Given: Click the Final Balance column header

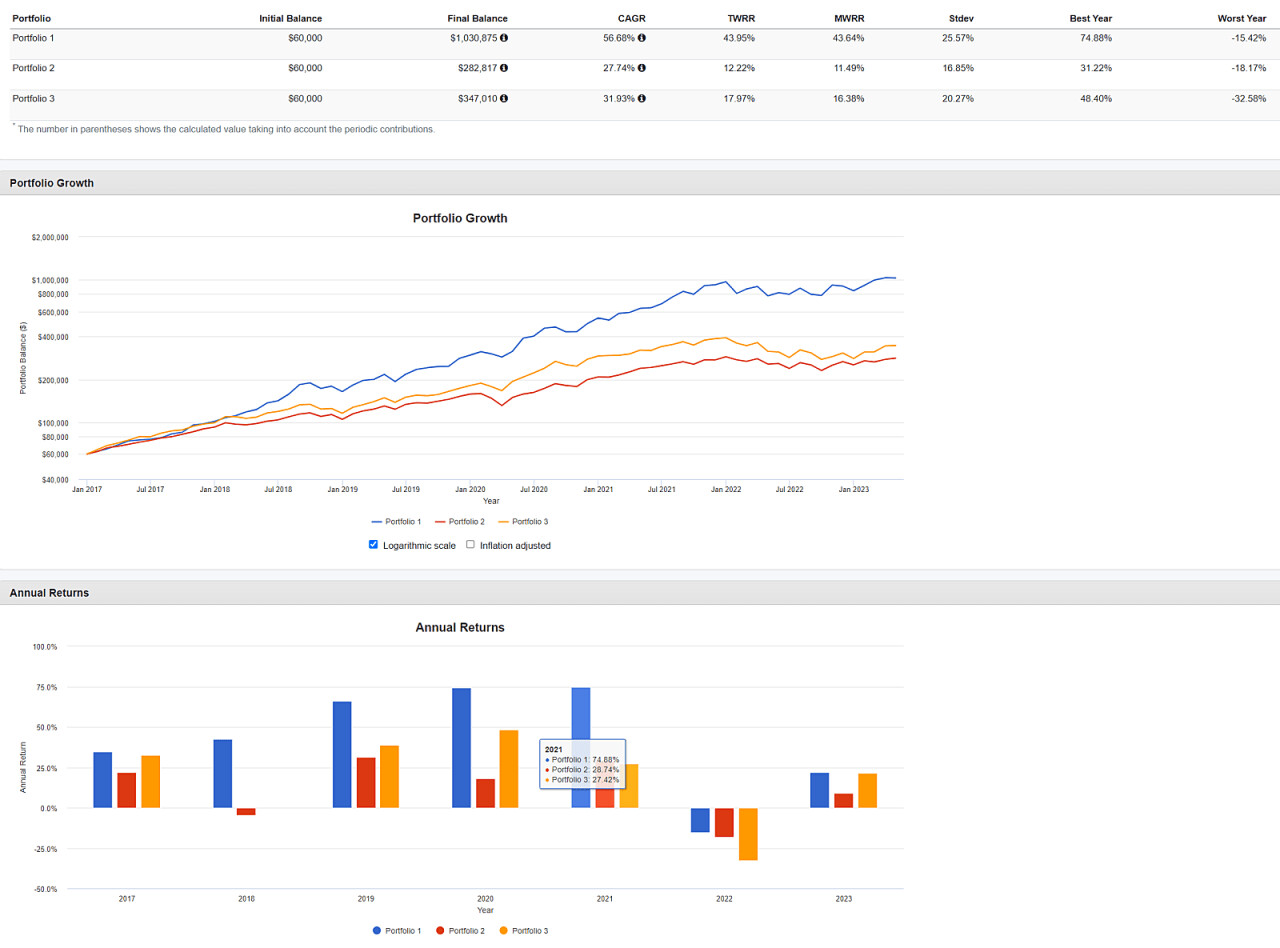Looking at the screenshot, I should point(478,18).
